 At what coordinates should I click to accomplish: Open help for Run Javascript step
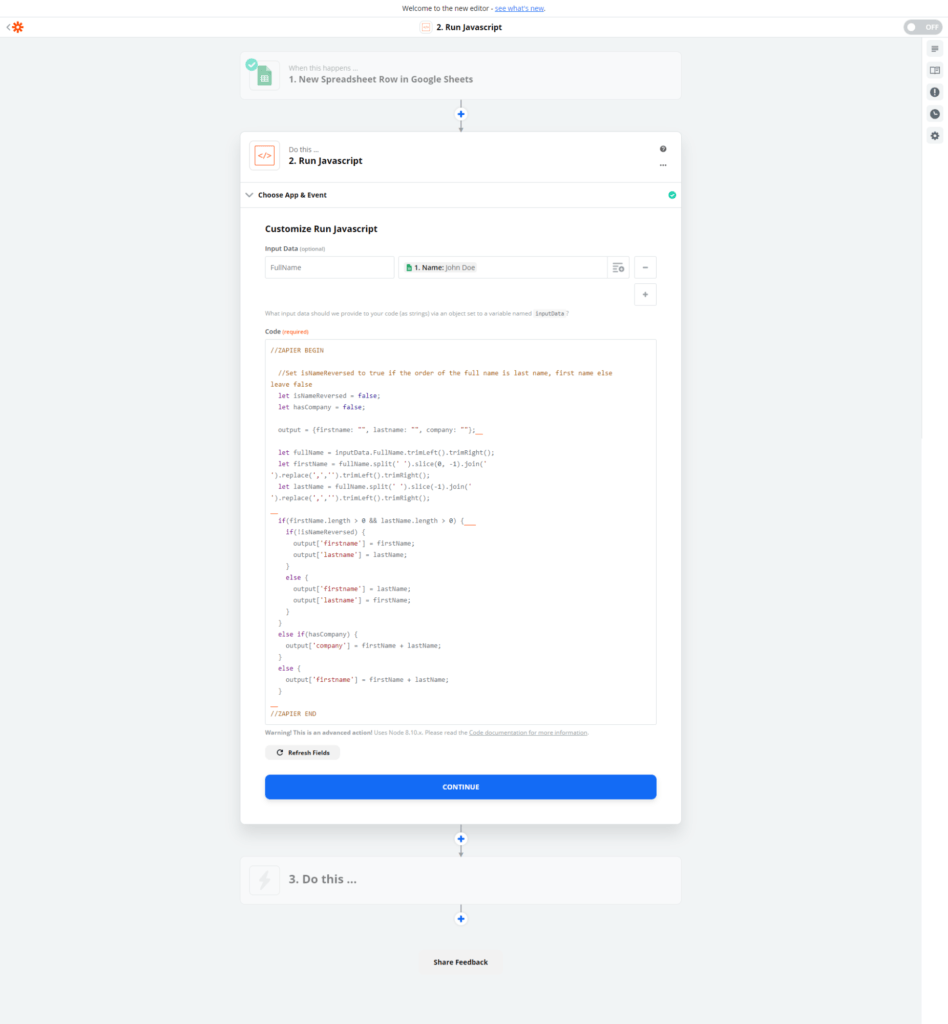point(663,149)
